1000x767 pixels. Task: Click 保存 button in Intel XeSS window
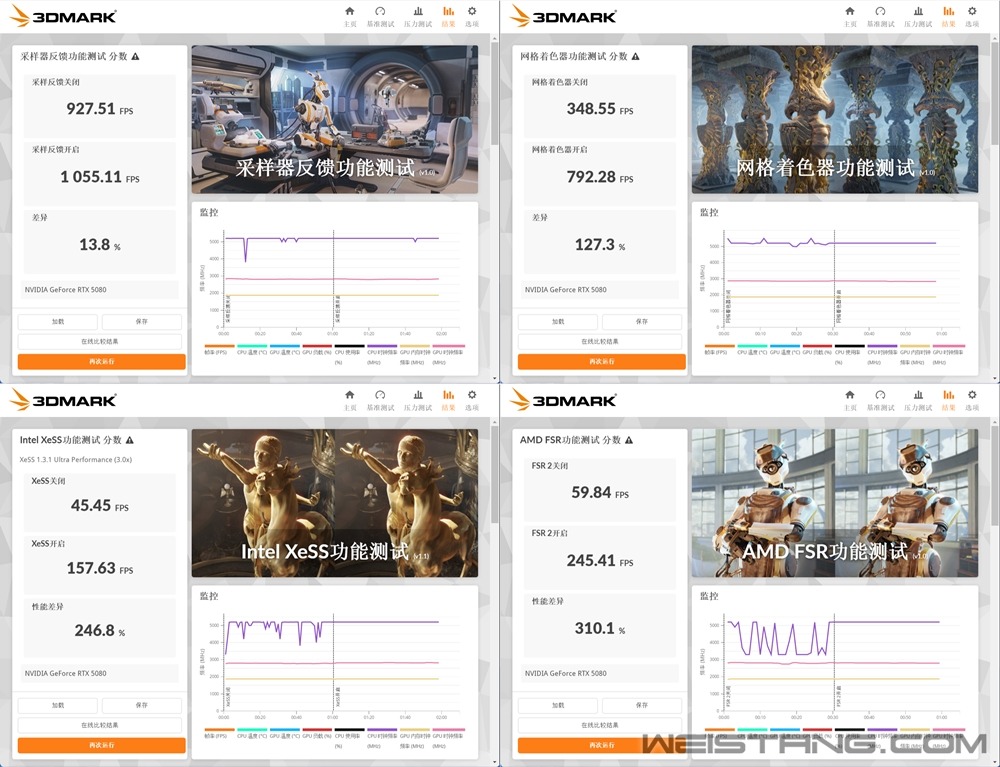(142, 706)
